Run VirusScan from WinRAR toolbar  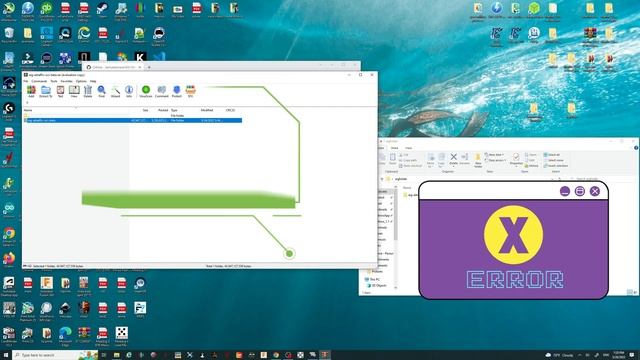(146, 91)
